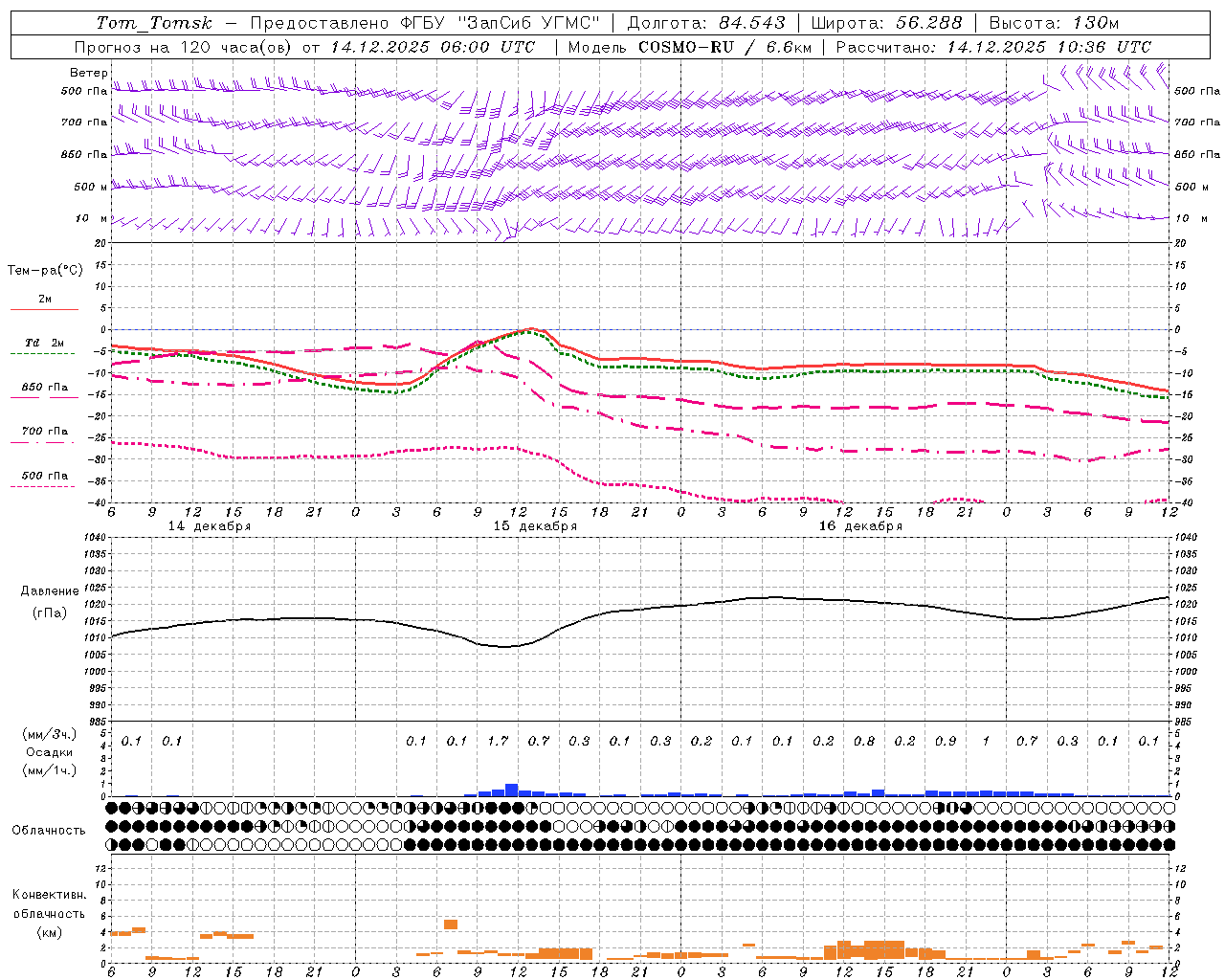Image resolution: width=1225 pixels, height=980 pixels.
Task: Click the highest orange convective cloud bar
Action: 451,924
